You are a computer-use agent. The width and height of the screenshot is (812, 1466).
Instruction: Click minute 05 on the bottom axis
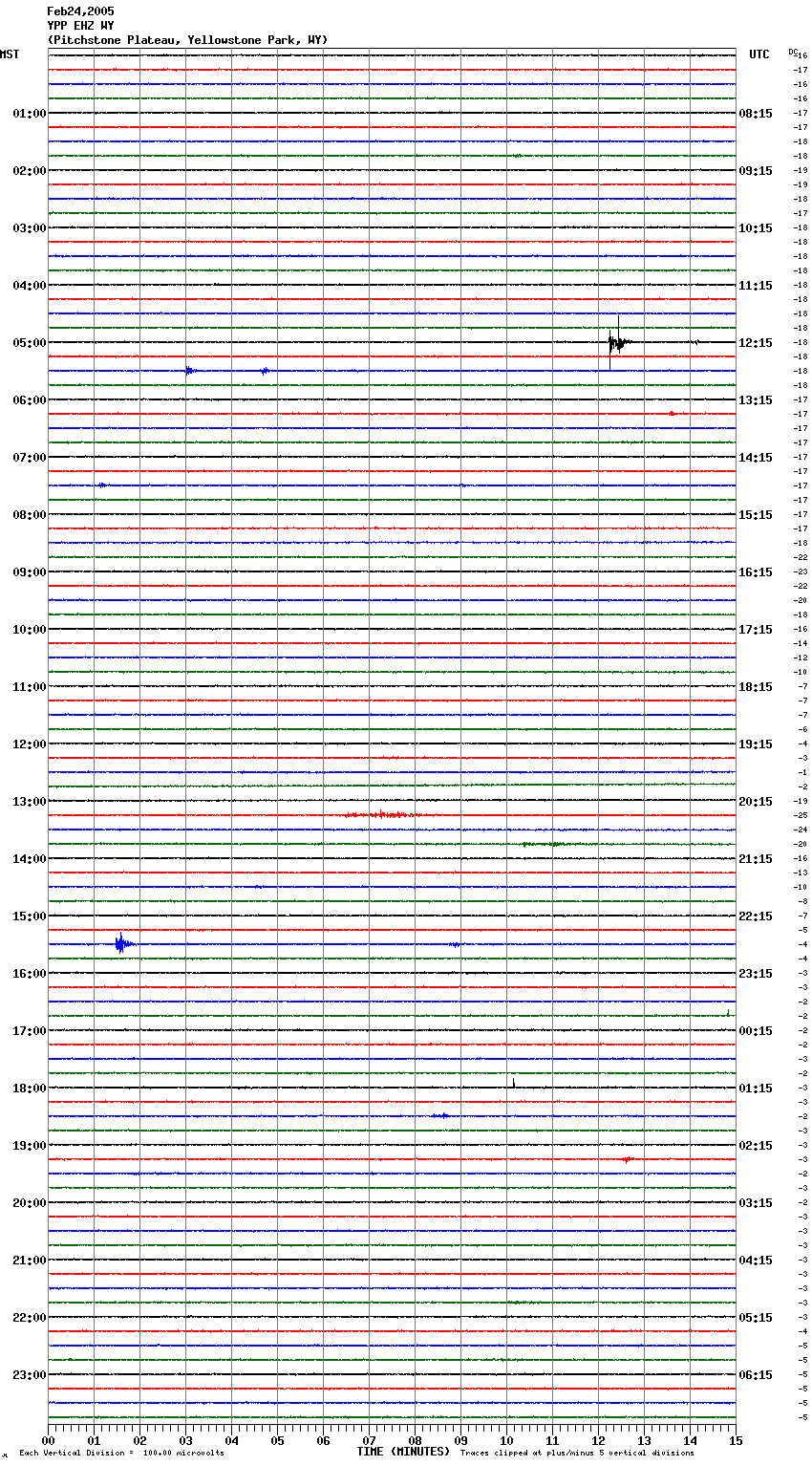click(x=278, y=1440)
